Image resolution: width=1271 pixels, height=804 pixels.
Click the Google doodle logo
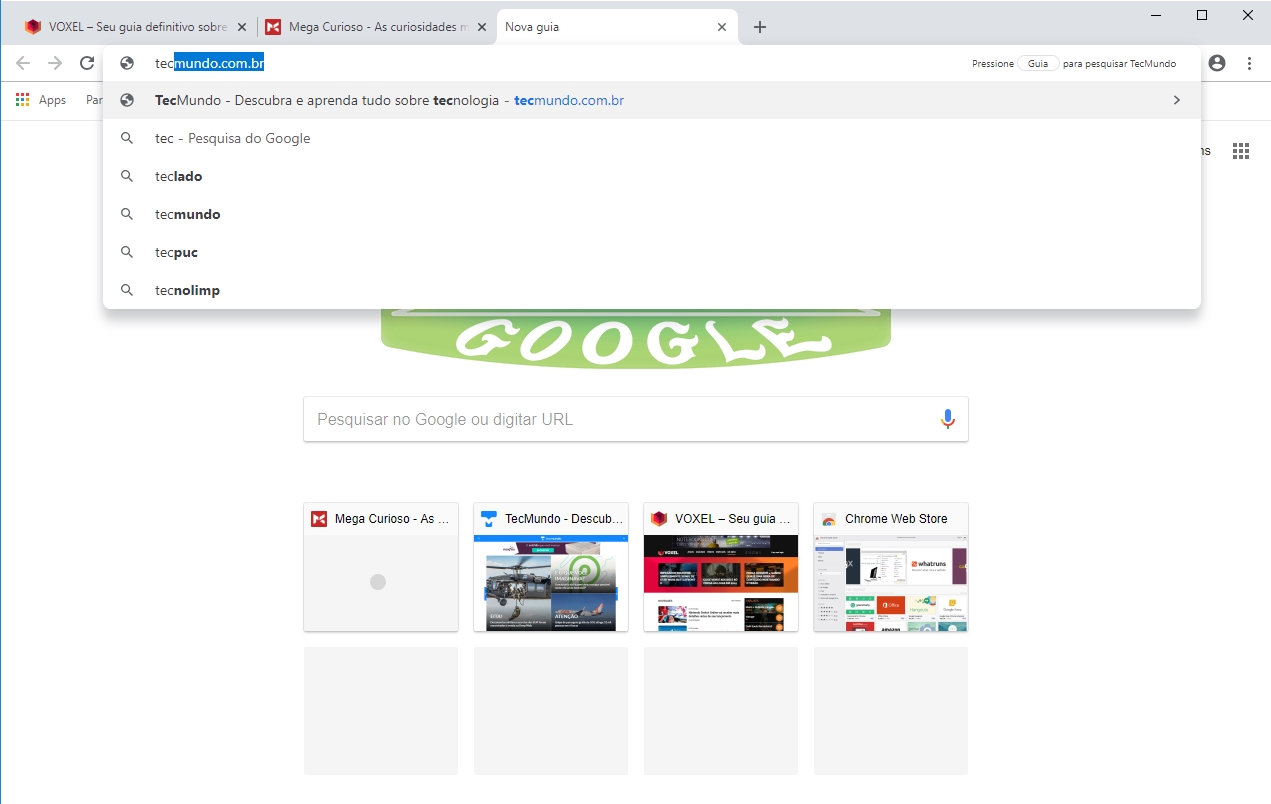pos(635,338)
